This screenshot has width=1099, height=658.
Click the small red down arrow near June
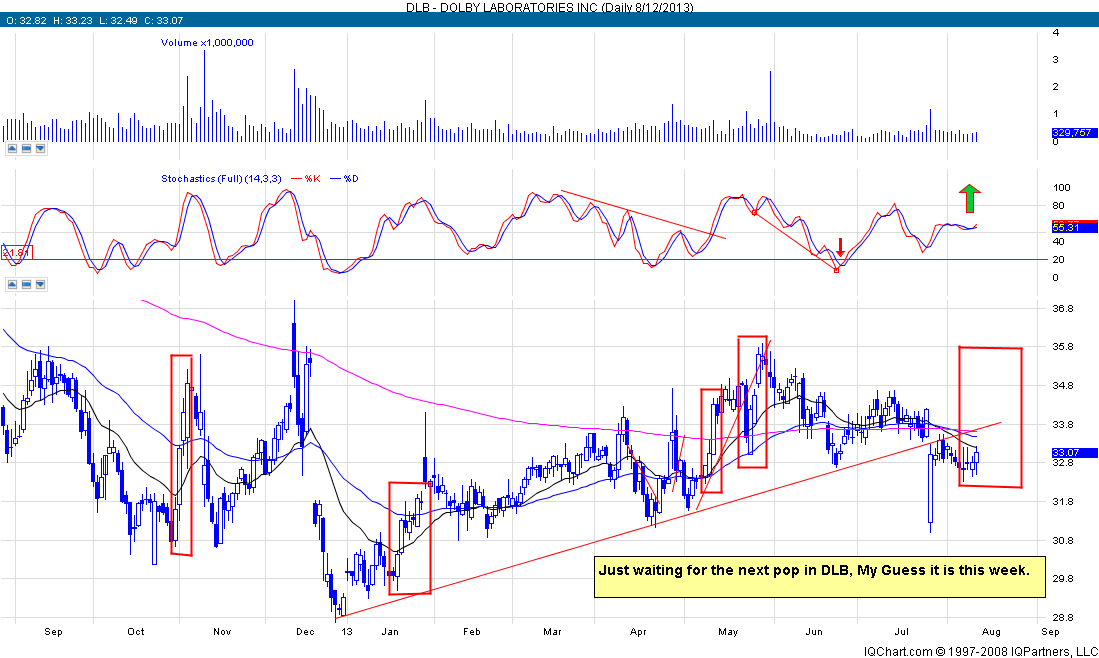[x=841, y=247]
